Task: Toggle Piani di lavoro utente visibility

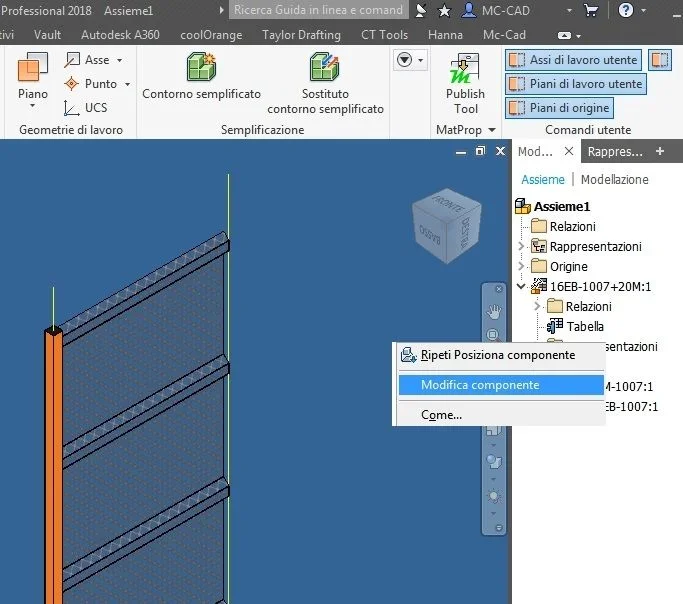Action: (575, 84)
